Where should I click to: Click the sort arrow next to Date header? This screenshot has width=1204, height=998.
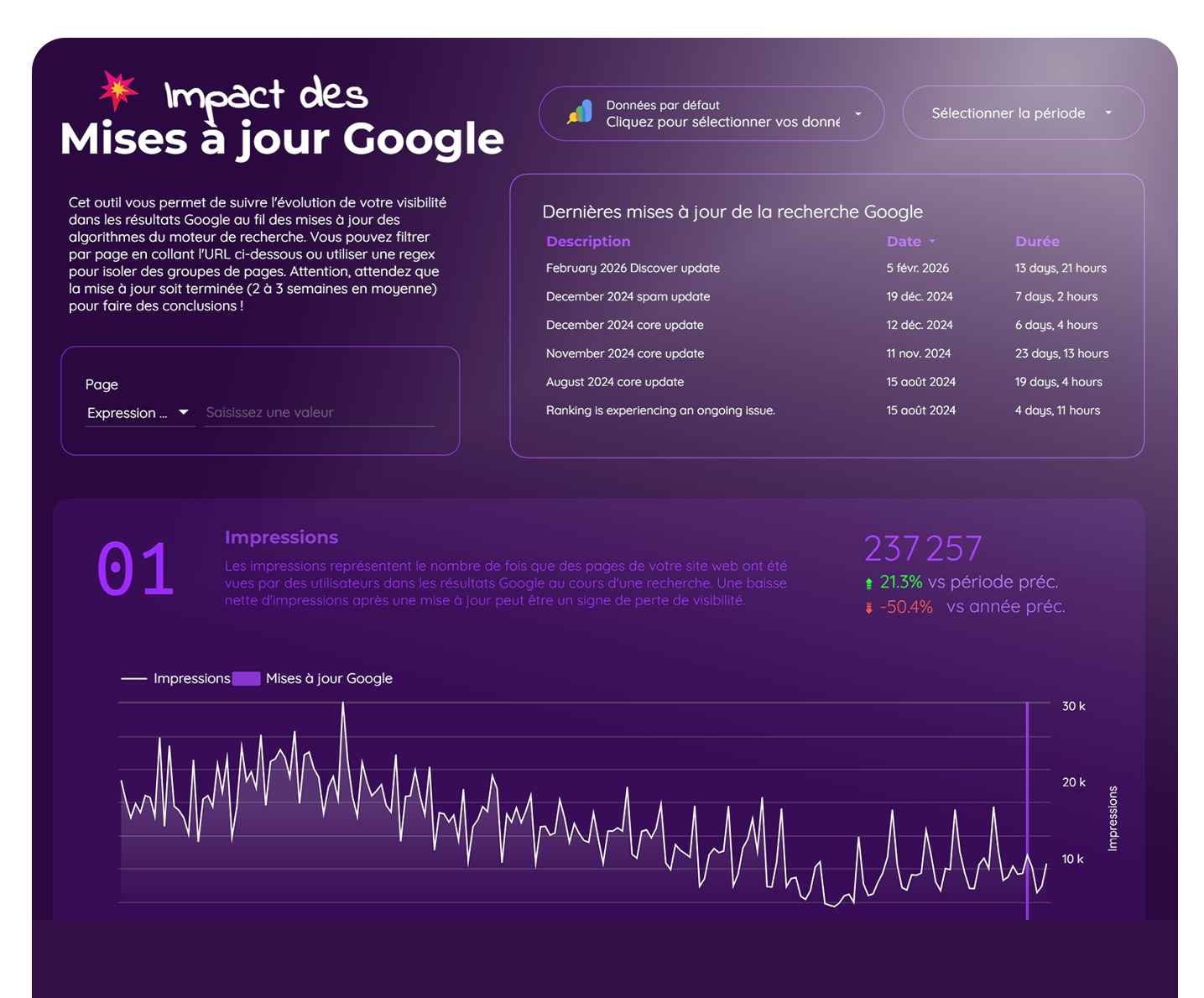[x=932, y=242]
